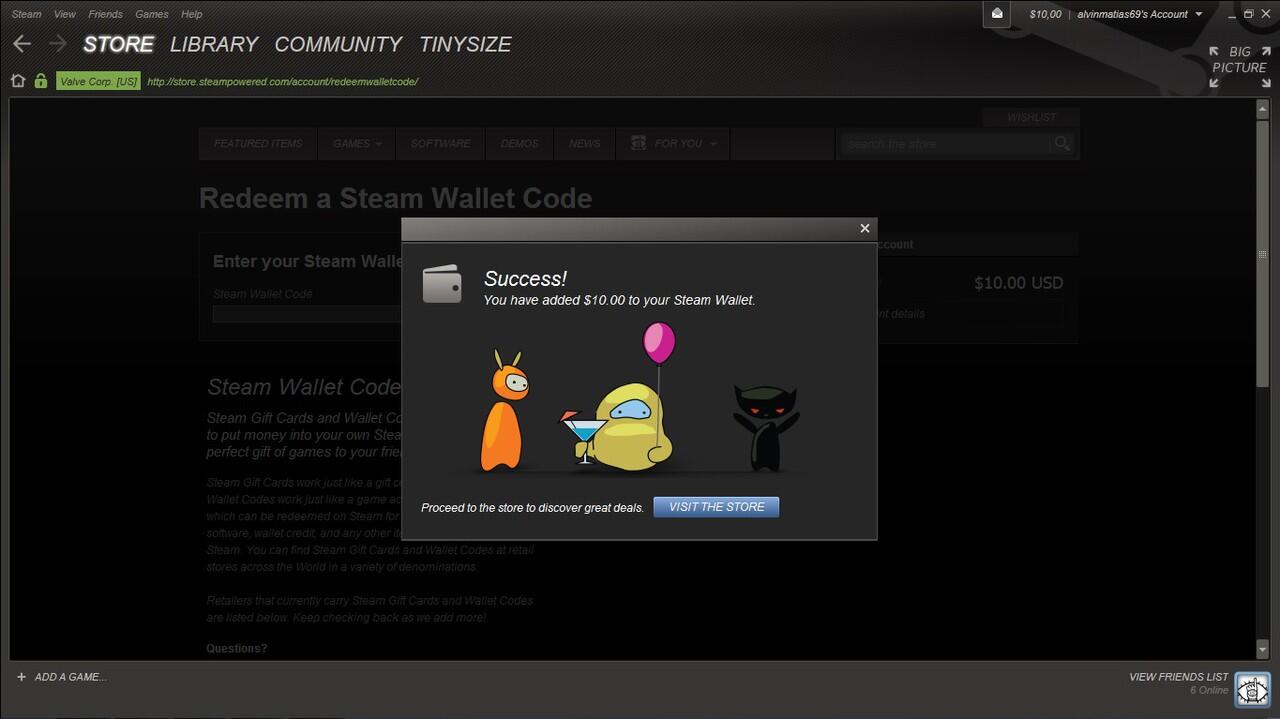Go back with the left arrow
This screenshot has height=719, width=1280.
click(x=22, y=44)
